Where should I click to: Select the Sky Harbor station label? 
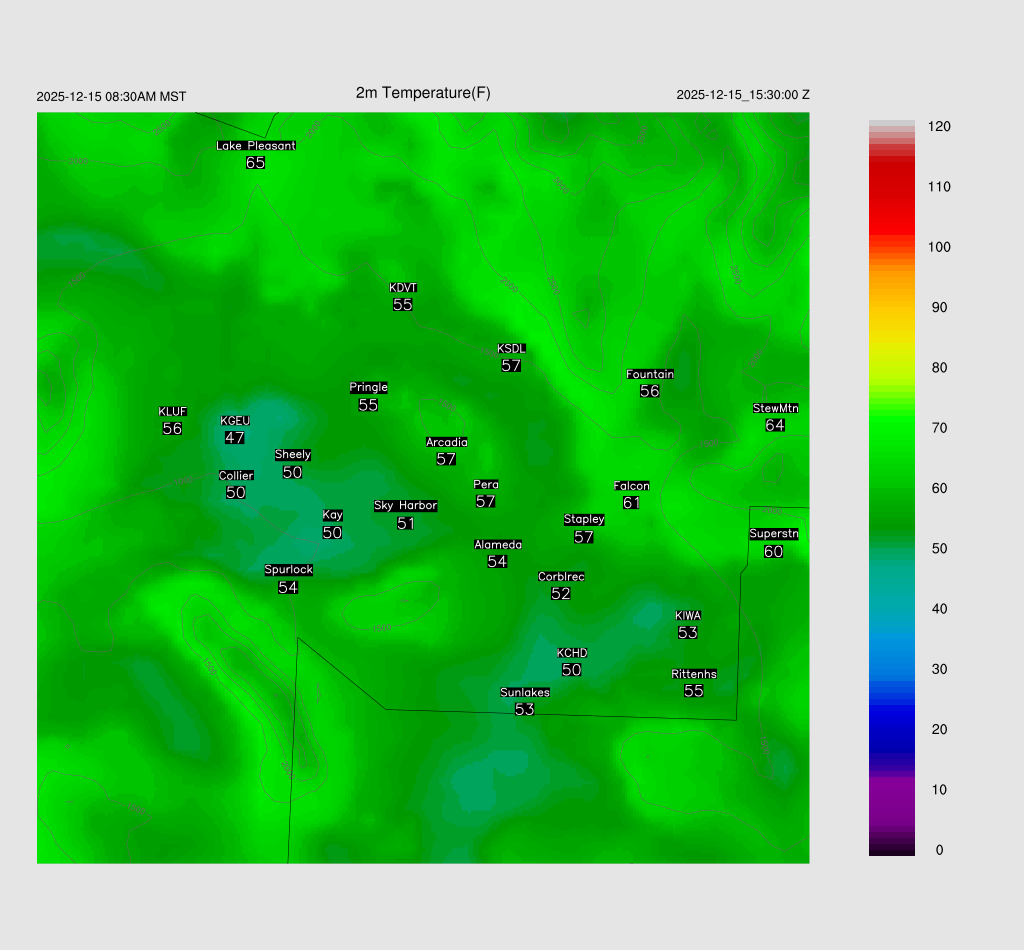coord(405,506)
